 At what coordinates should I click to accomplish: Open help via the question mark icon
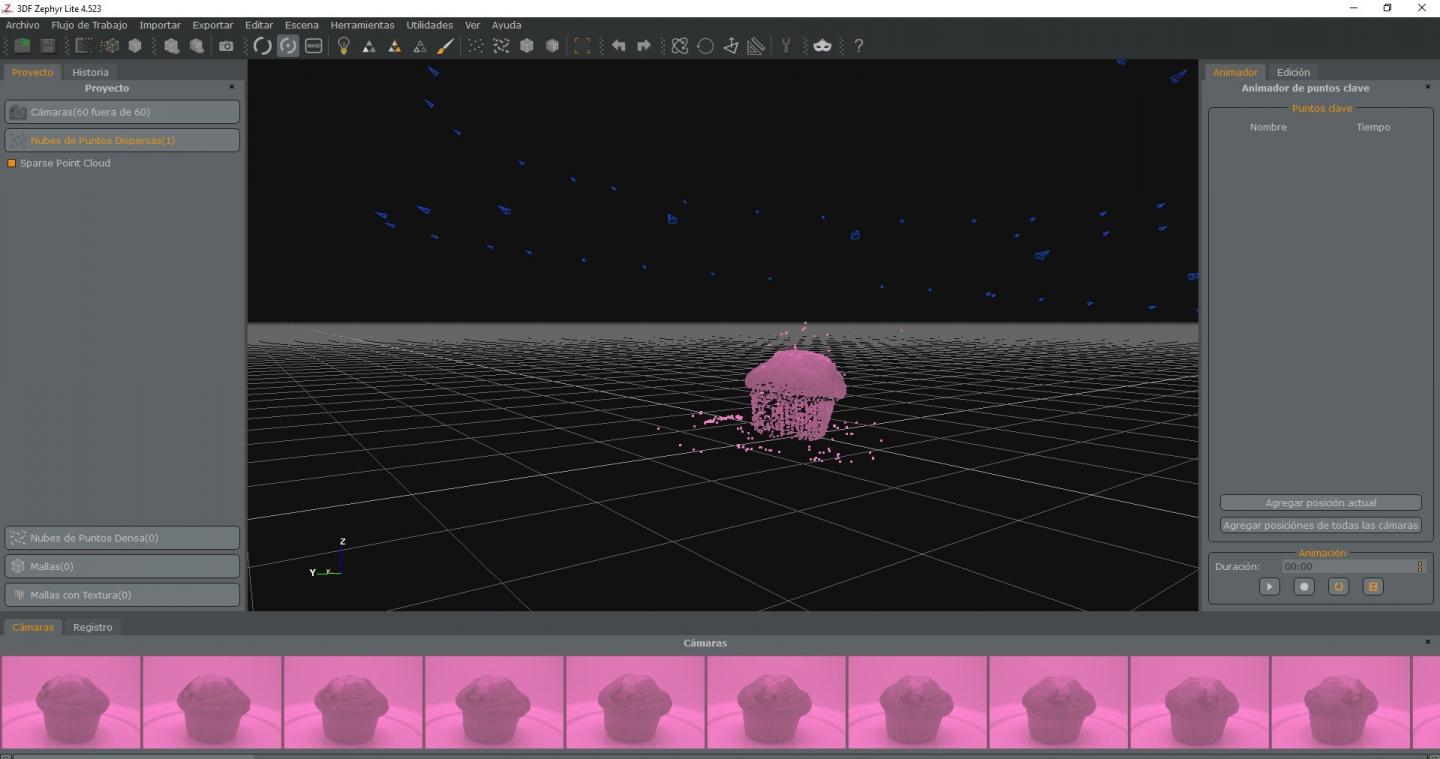click(858, 46)
